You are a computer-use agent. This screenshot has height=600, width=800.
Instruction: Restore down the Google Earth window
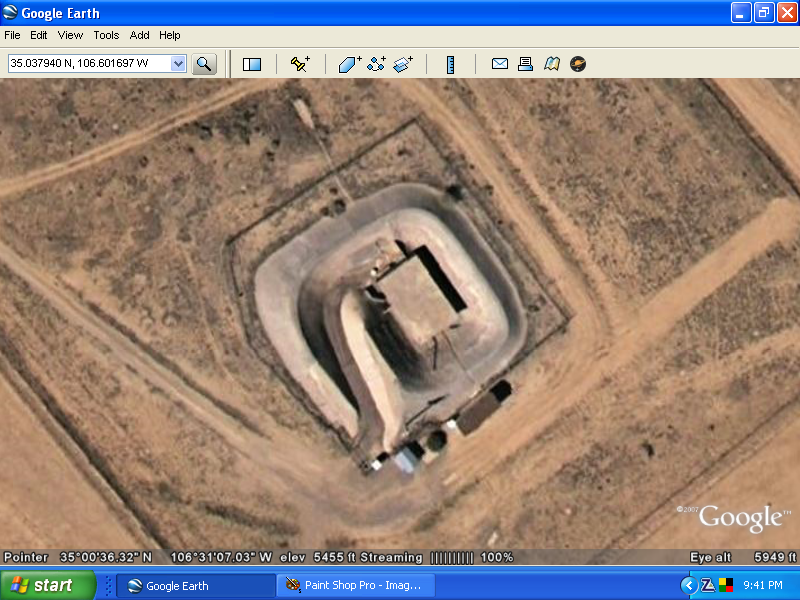coord(764,13)
